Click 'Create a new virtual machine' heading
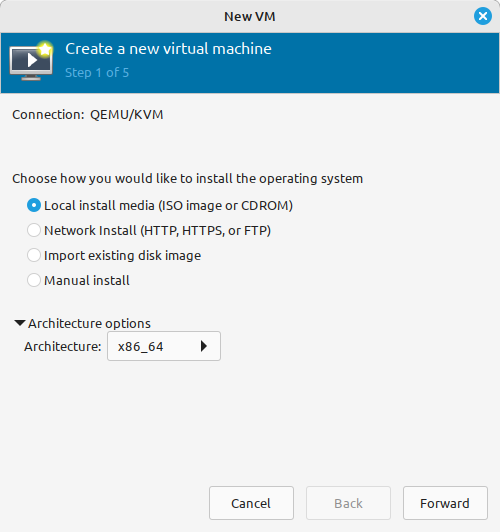Screen dimensions: 500x532 (169, 49)
